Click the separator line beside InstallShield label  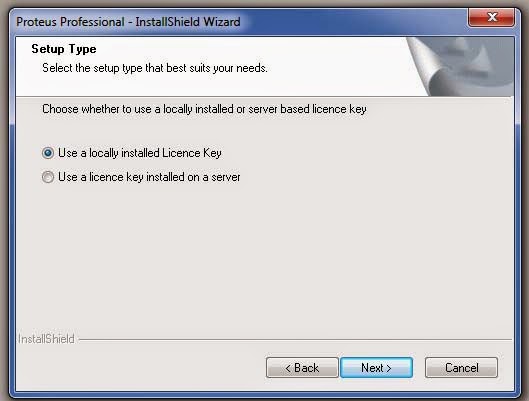(x=295, y=339)
